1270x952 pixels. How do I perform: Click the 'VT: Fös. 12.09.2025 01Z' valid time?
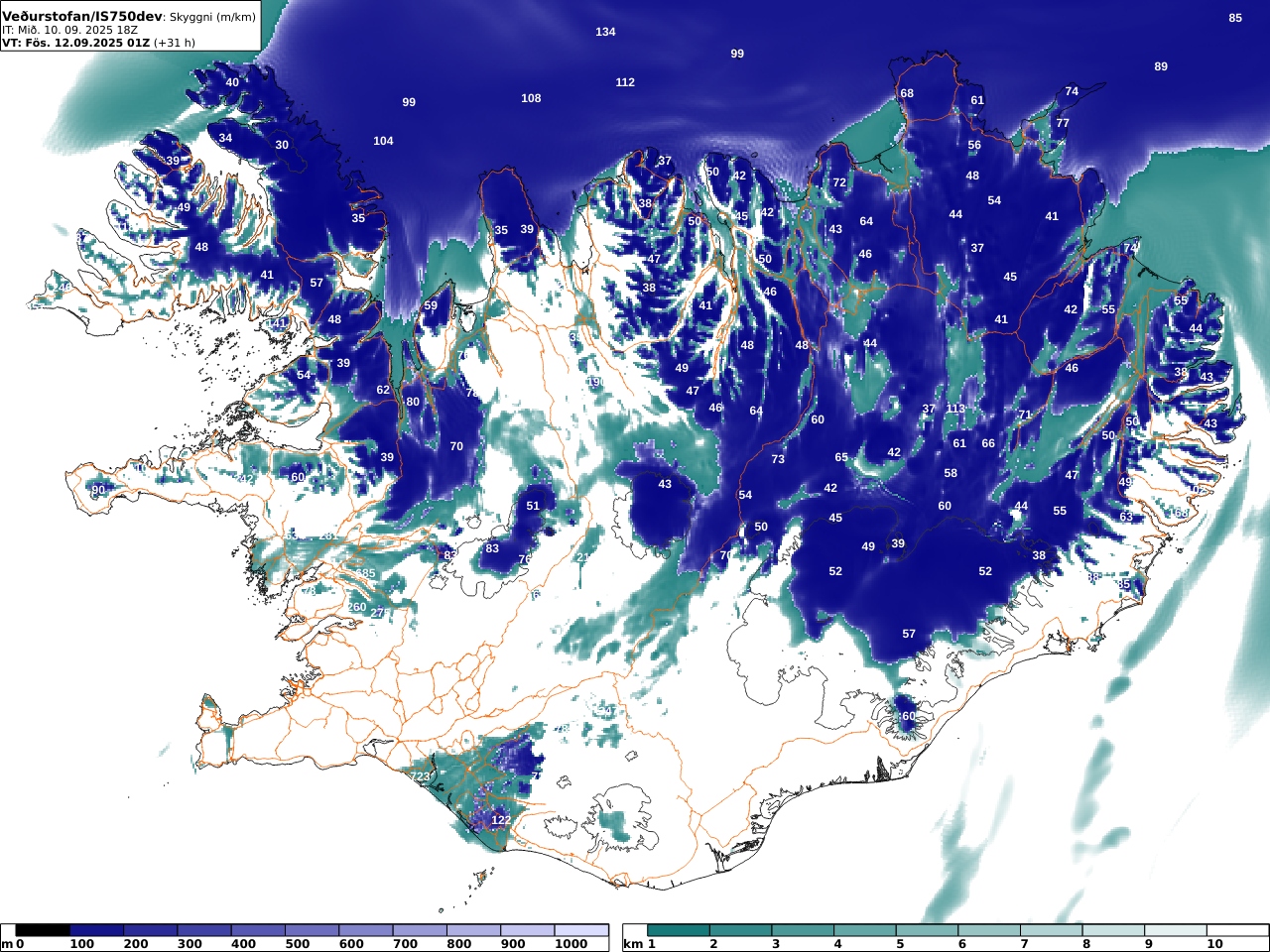pos(75,43)
